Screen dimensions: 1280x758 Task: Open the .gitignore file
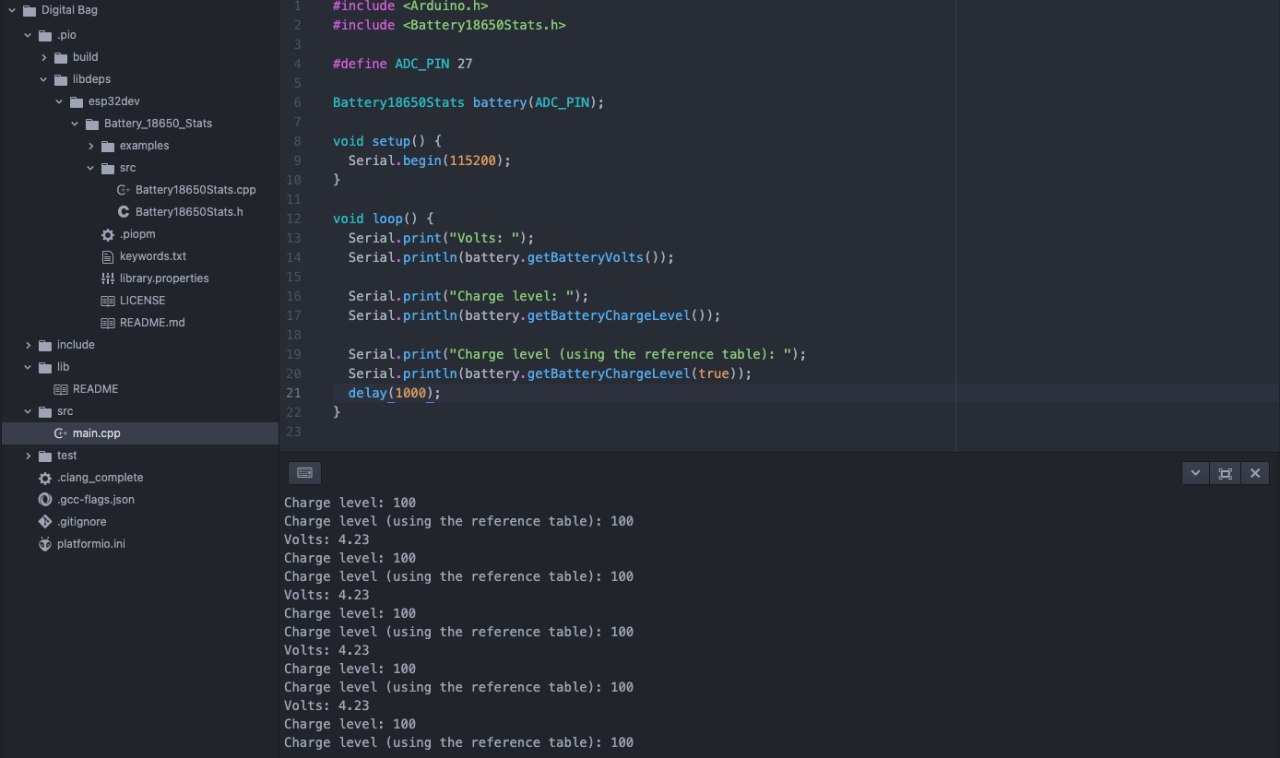(81, 522)
